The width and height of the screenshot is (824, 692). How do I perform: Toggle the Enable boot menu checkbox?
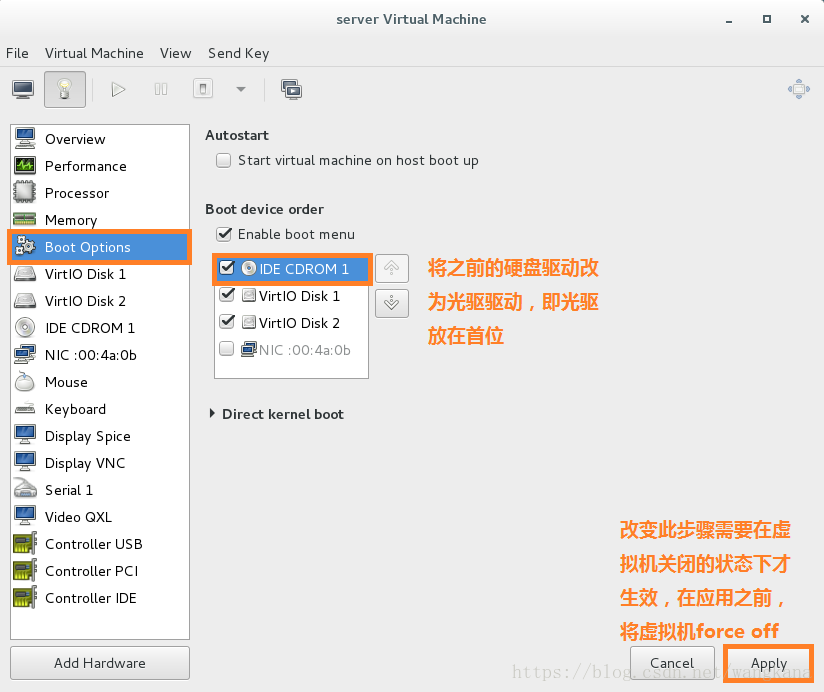(223, 234)
